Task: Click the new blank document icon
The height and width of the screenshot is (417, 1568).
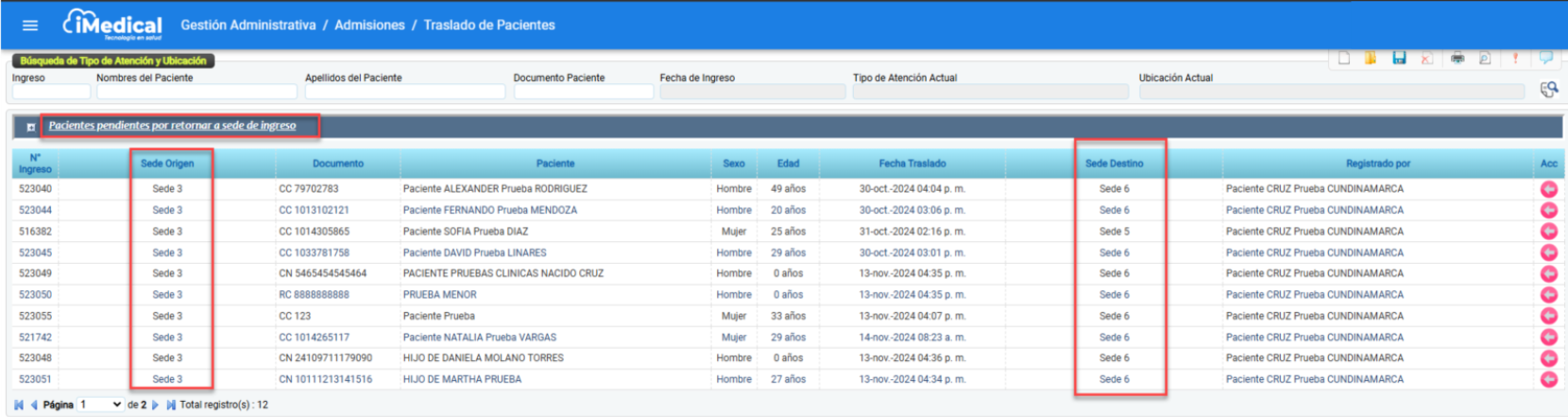Action: [x=1343, y=59]
